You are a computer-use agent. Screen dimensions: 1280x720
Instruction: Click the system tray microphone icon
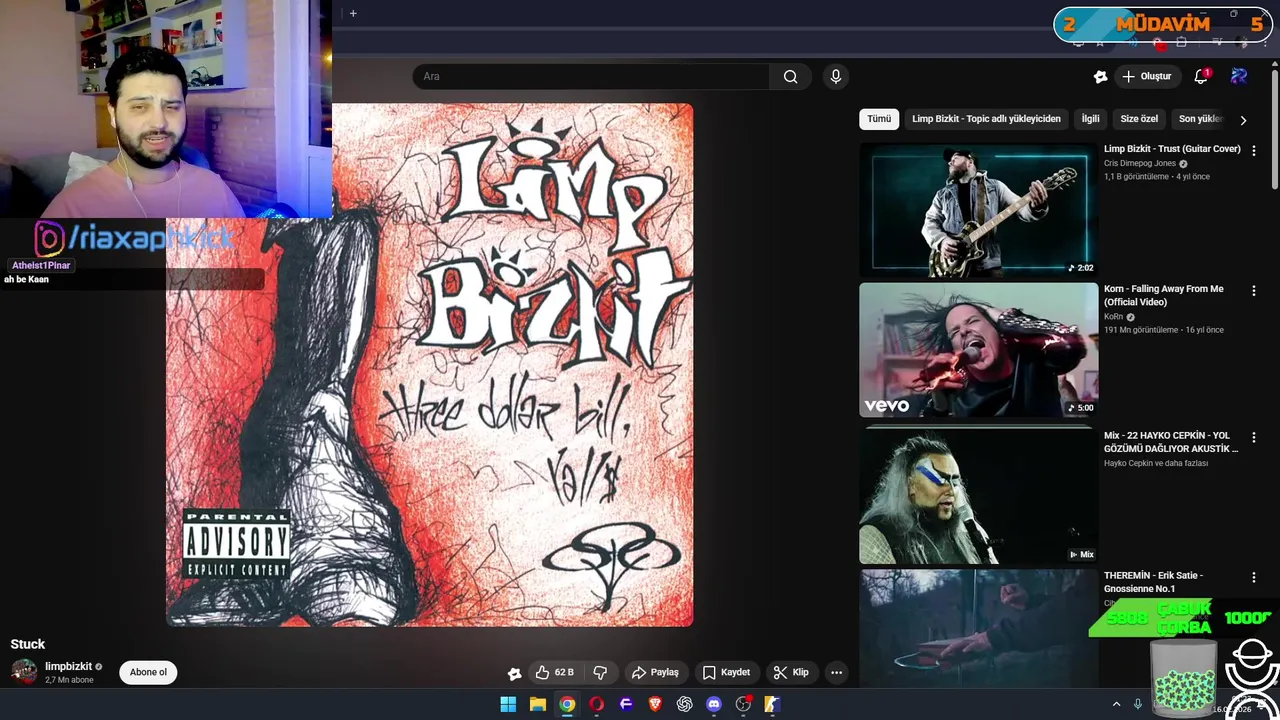coord(1138,704)
